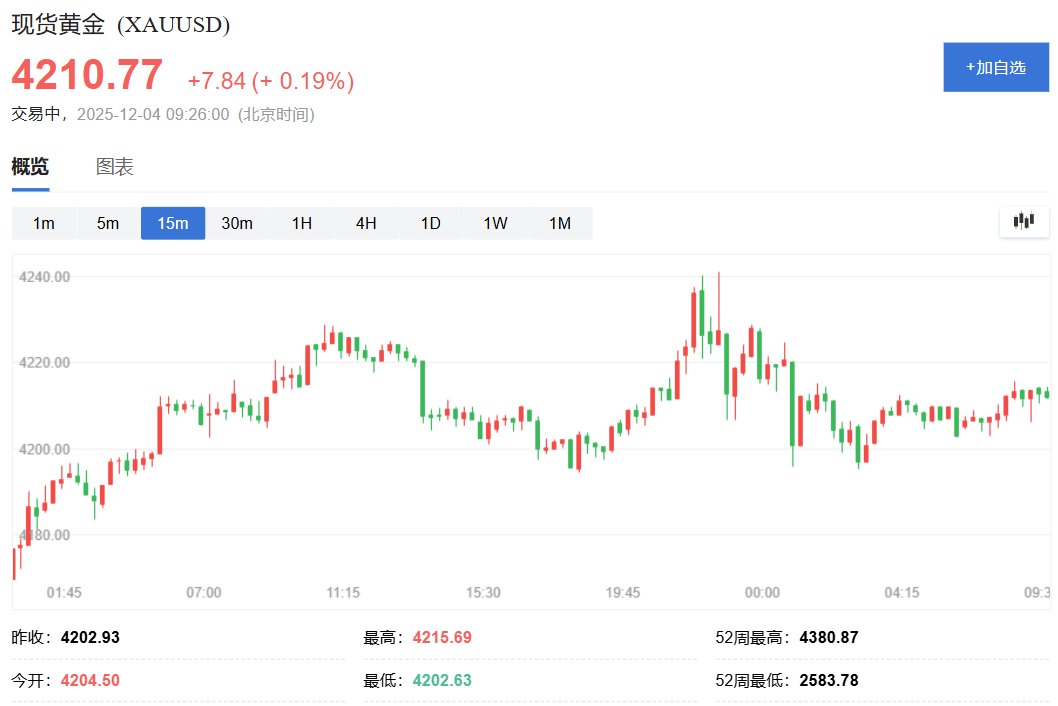Select the 1m timeframe
The image size is (1058, 706).
44,223
